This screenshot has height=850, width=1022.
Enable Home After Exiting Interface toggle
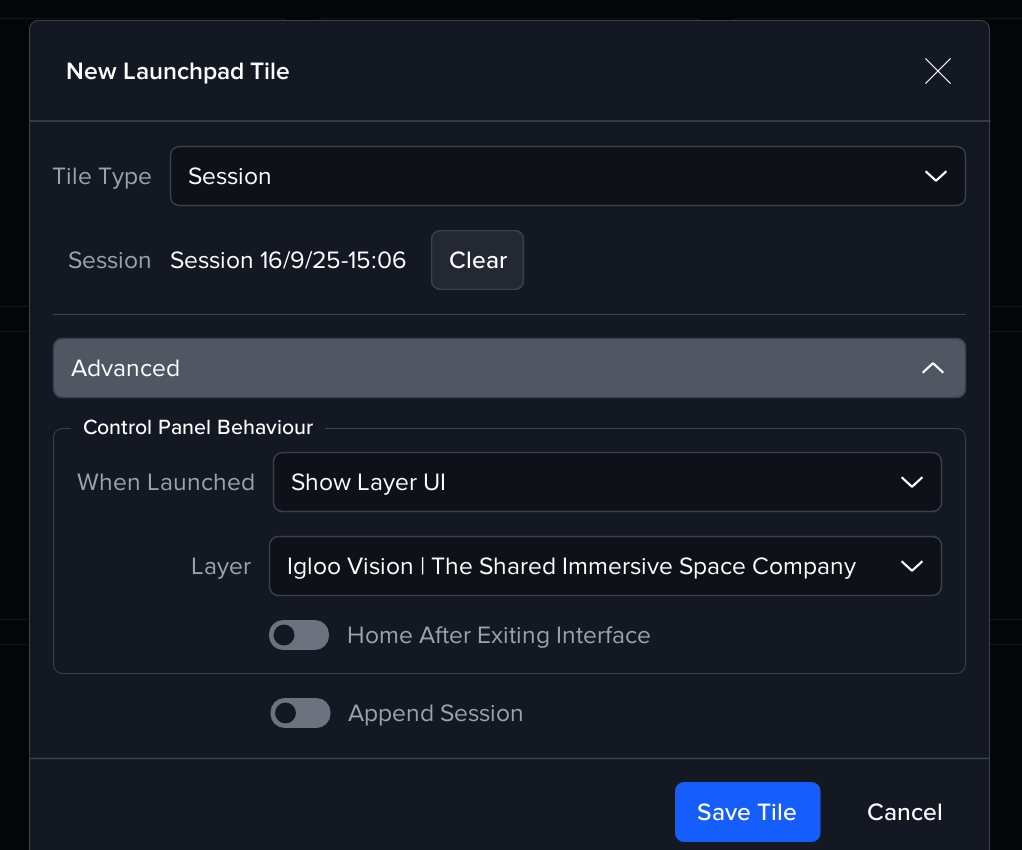299,635
